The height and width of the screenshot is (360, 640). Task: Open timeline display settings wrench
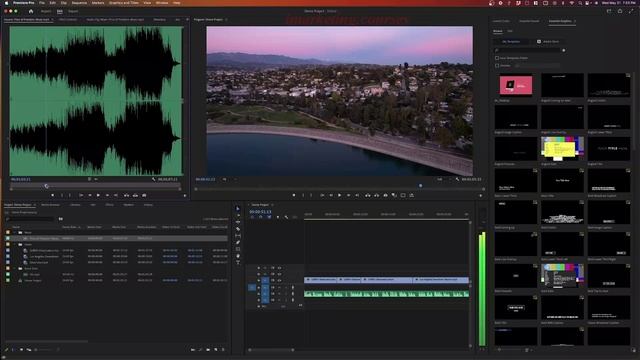[x=286, y=217]
